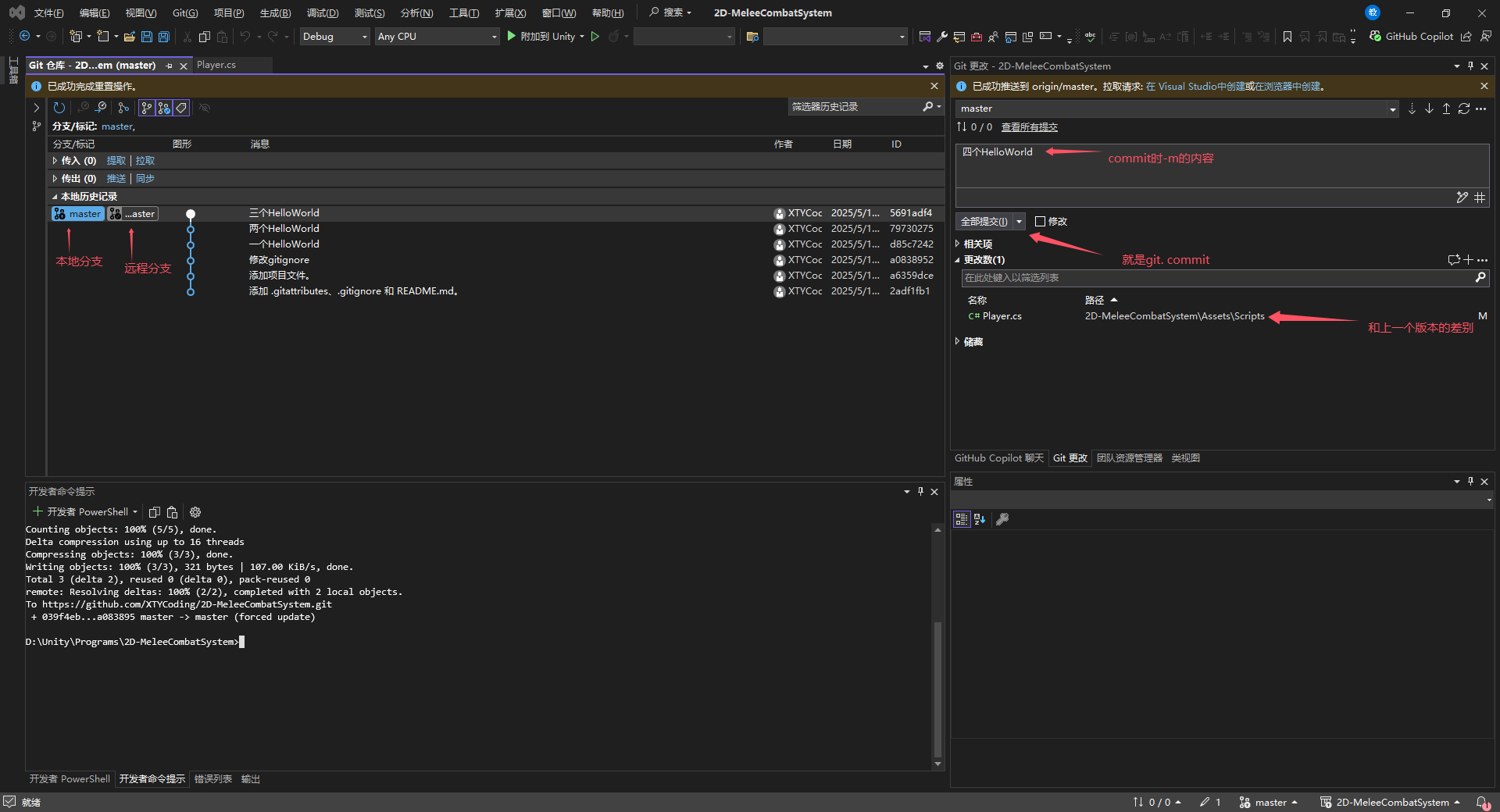Click the 全部提交 commit button
Screen dimensions: 1500x812
point(984,222)
